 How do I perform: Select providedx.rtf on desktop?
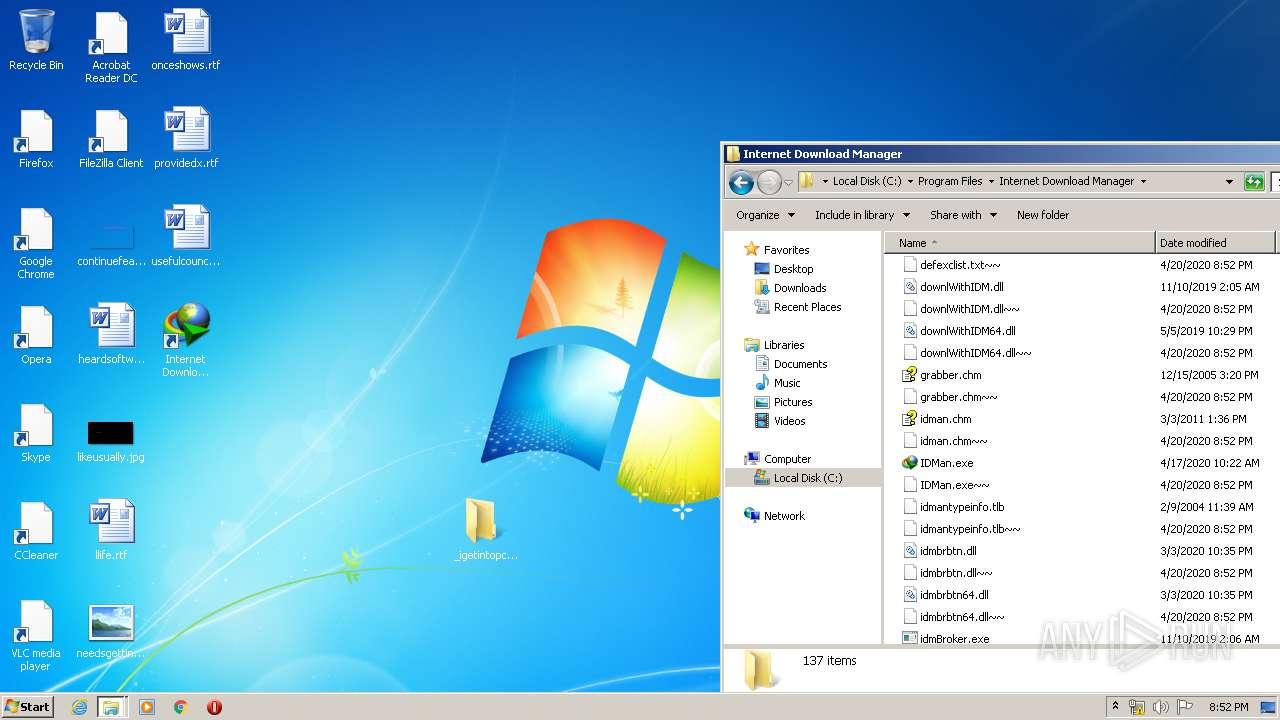pyautogui.click(x=186, y=138)
